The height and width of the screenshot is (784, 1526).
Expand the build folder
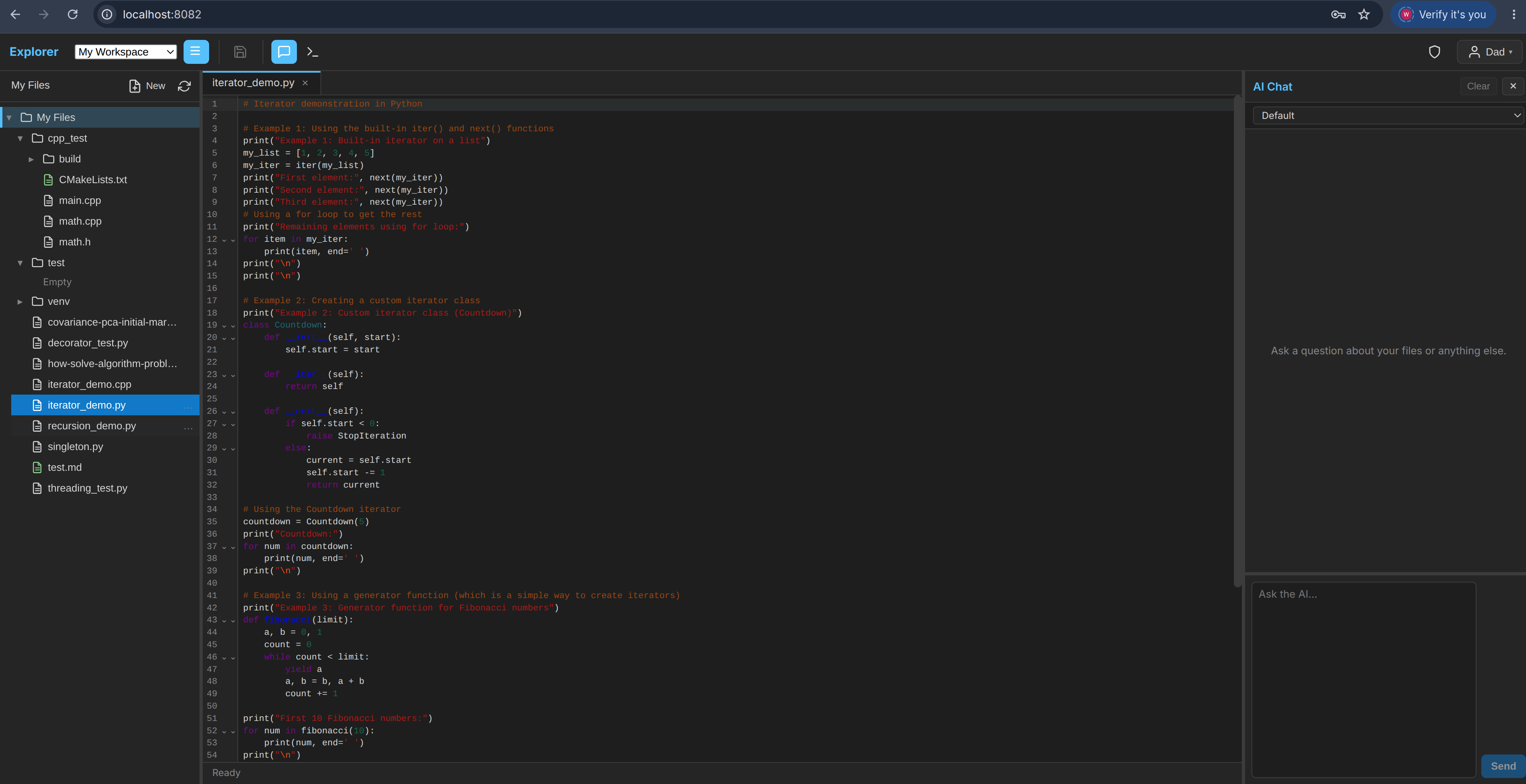tap(32, 159)
